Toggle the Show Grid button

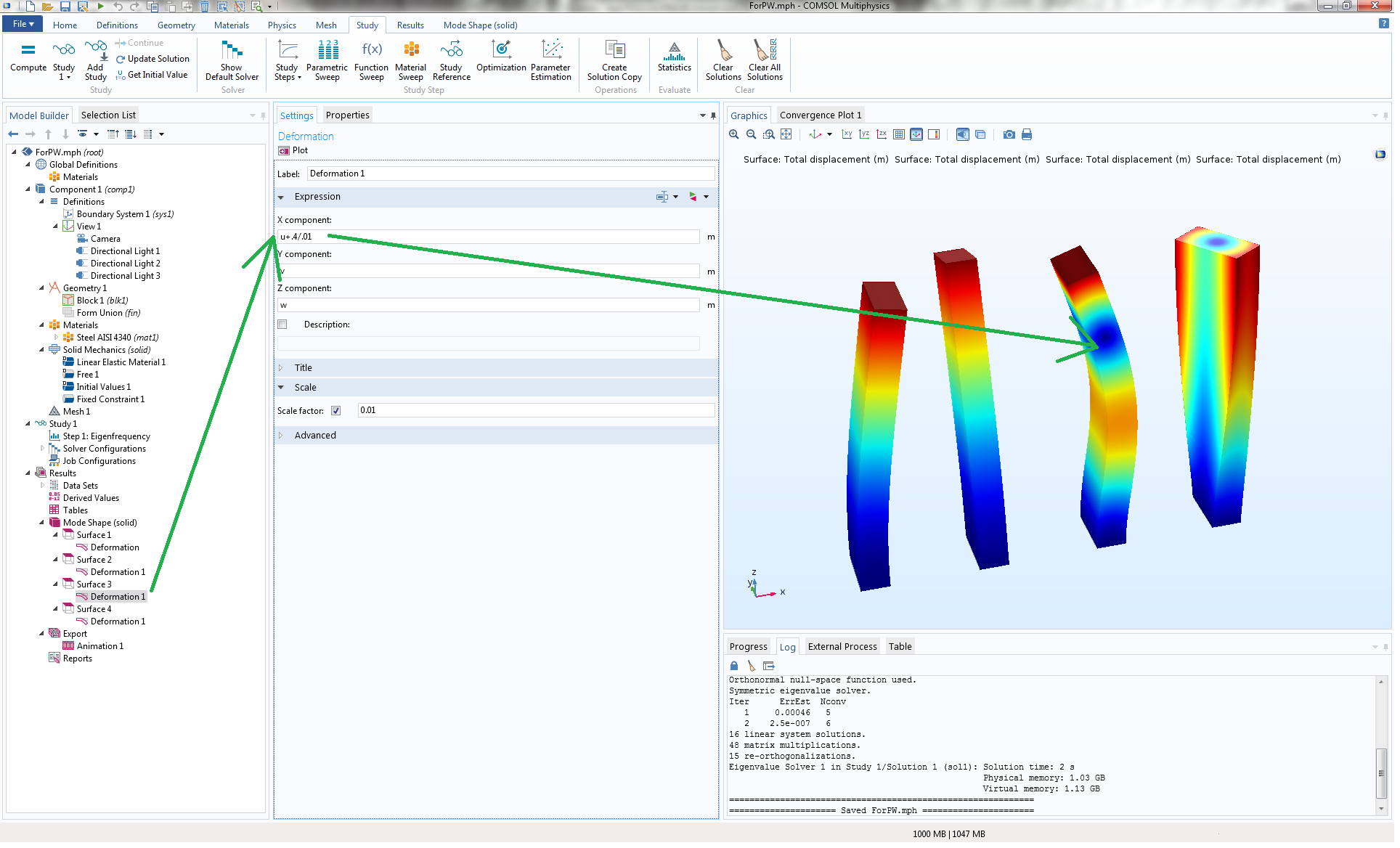[899, 134]
